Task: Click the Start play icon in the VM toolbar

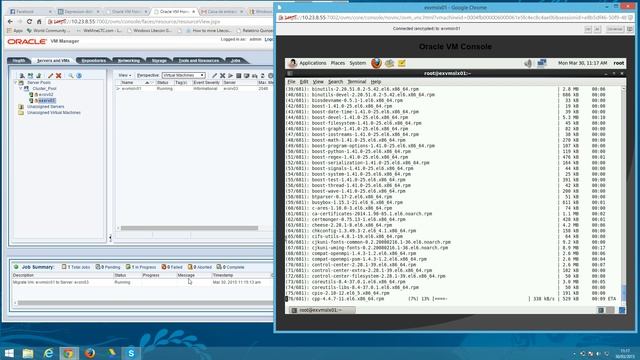Action: [231, 76]
